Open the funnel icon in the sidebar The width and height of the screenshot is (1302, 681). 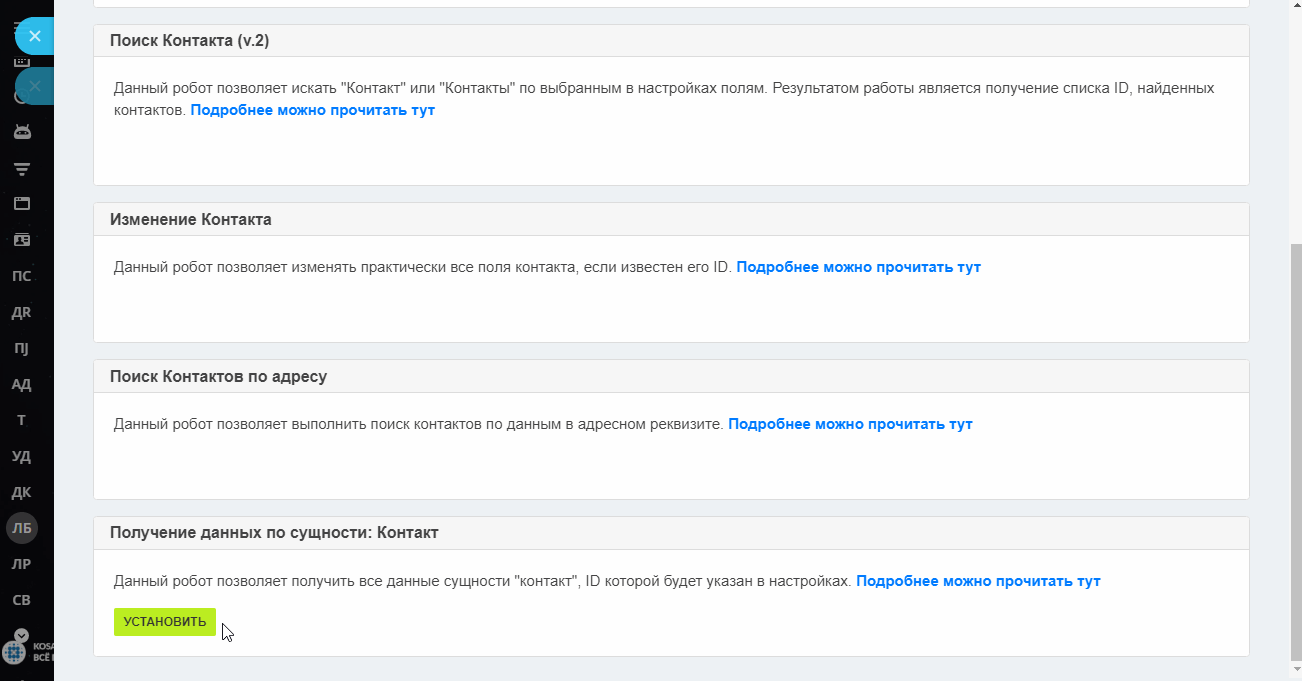[21, 168]
